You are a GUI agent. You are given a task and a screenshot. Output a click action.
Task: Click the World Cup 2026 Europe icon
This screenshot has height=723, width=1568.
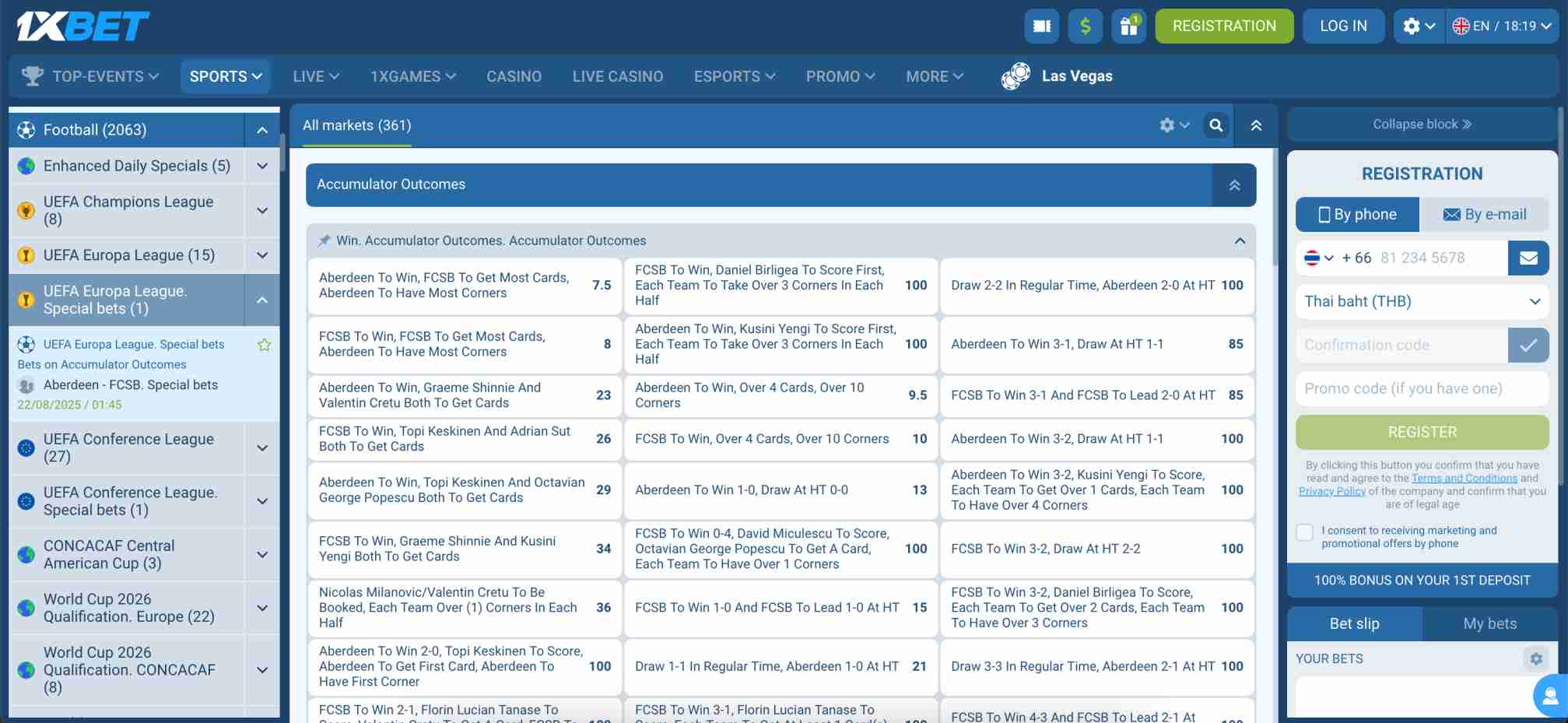26,608
